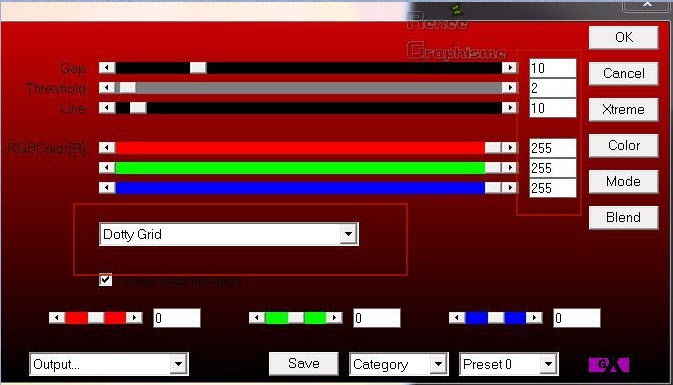Increase Line with its right arrow
The height and width of the screenshot is (385, 673).
[x=509, y=107]
